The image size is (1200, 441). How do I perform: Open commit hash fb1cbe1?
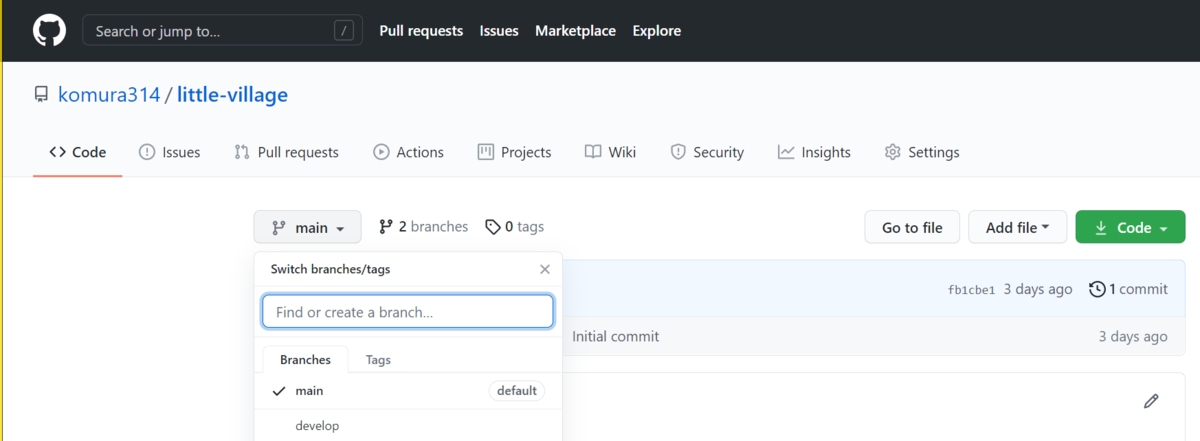971,290
